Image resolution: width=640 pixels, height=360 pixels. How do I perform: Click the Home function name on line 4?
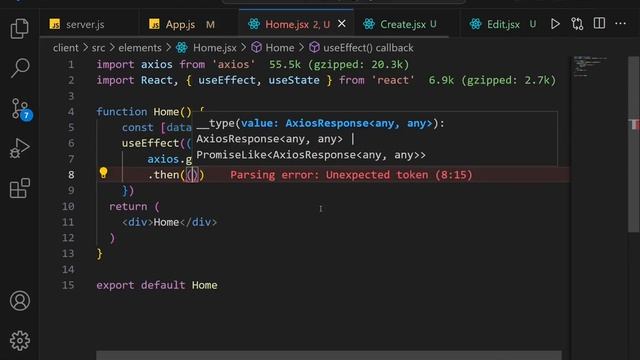(166, 111)
